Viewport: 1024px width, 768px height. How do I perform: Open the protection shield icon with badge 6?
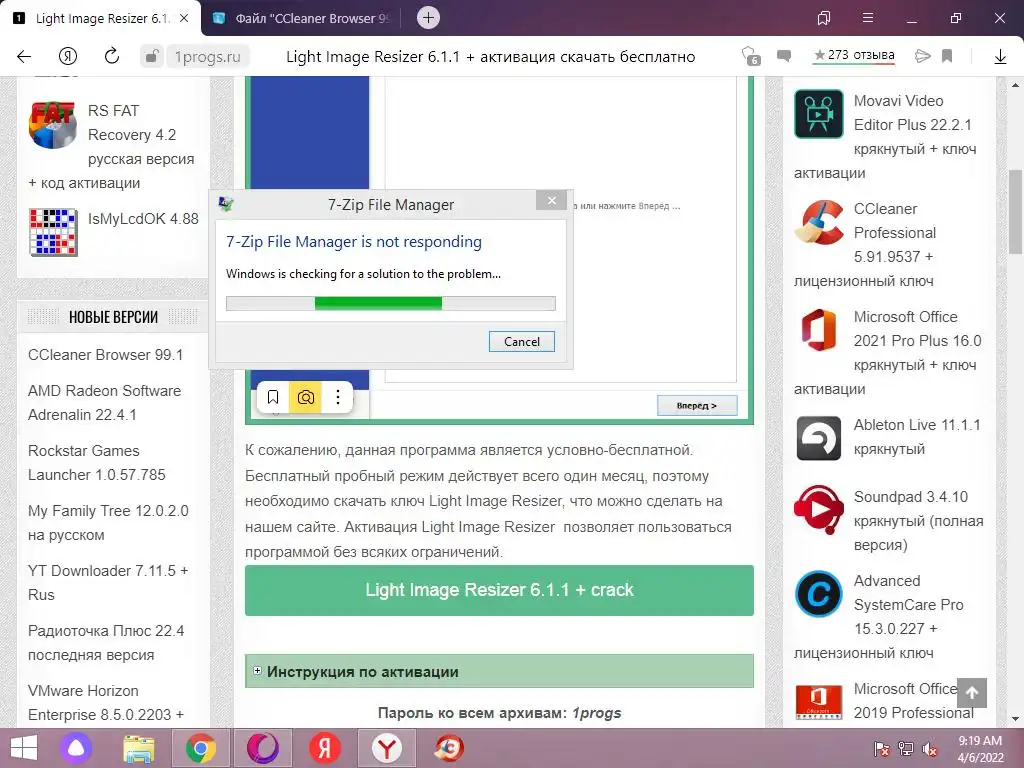[x=752, y=57]
